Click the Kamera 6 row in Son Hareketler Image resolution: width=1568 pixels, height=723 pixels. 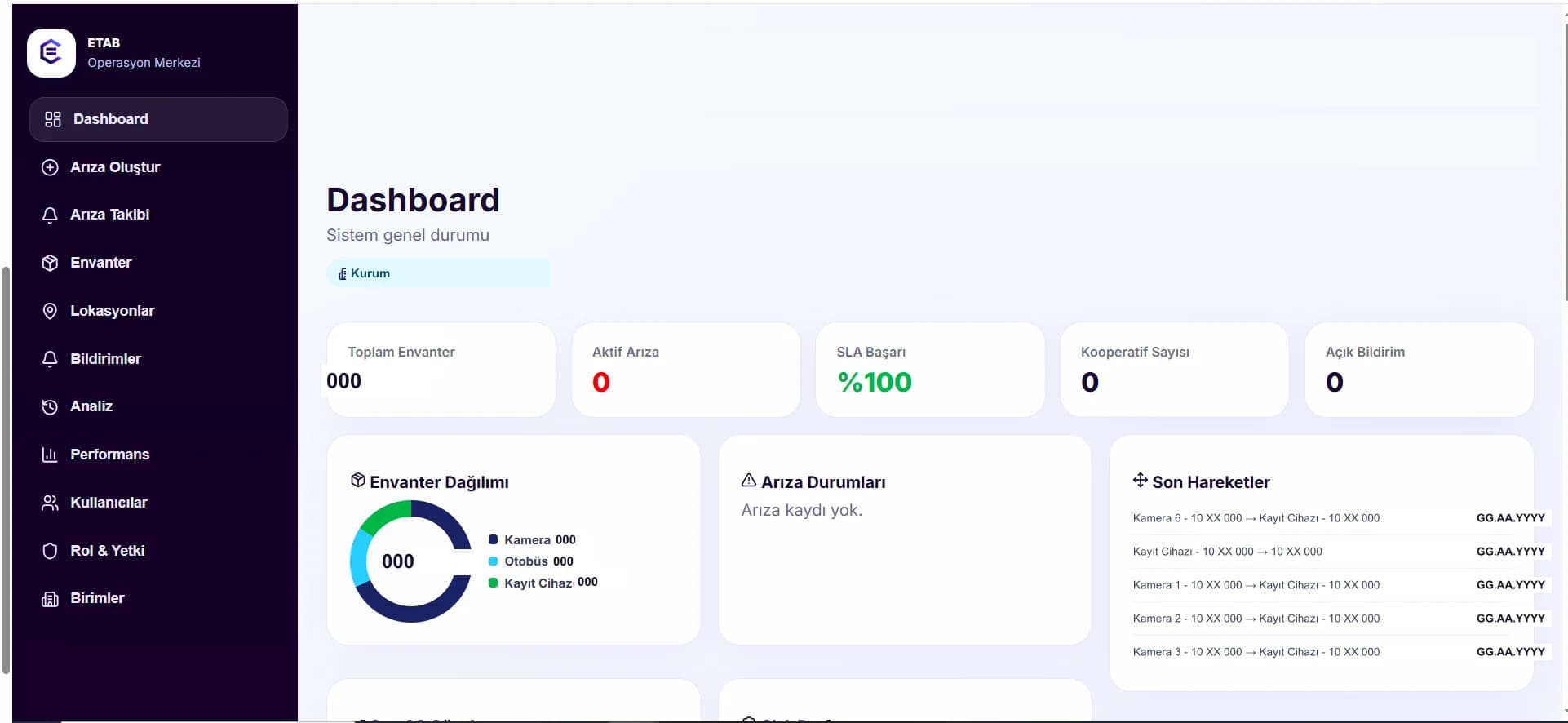1339,518
